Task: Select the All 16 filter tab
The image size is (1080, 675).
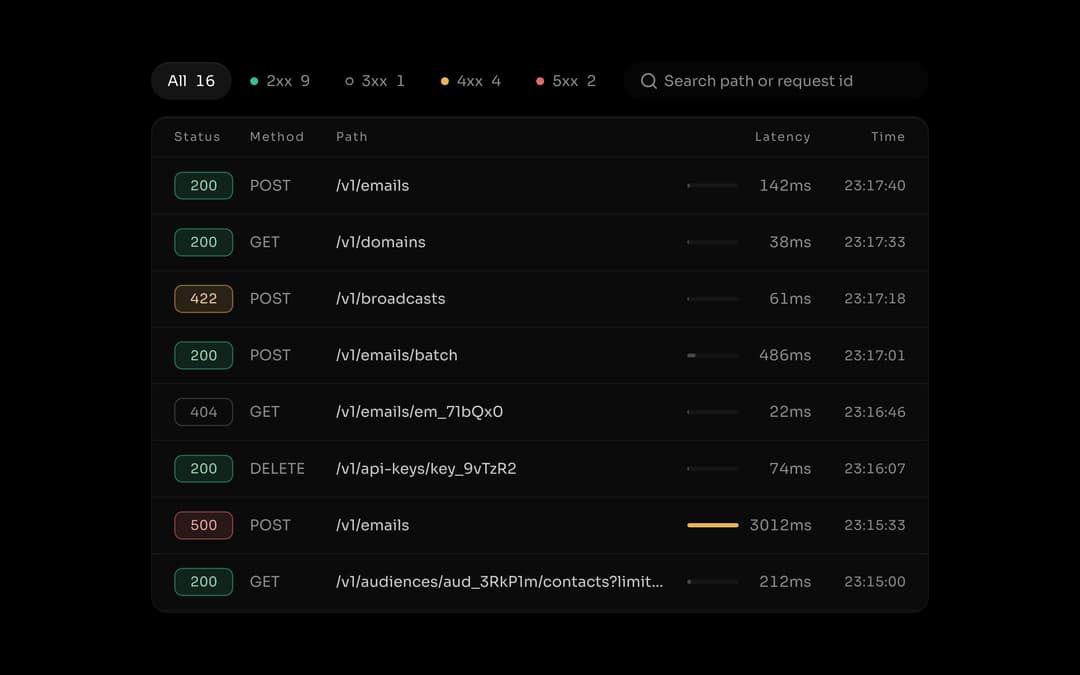Action: (x=191, y=81)
